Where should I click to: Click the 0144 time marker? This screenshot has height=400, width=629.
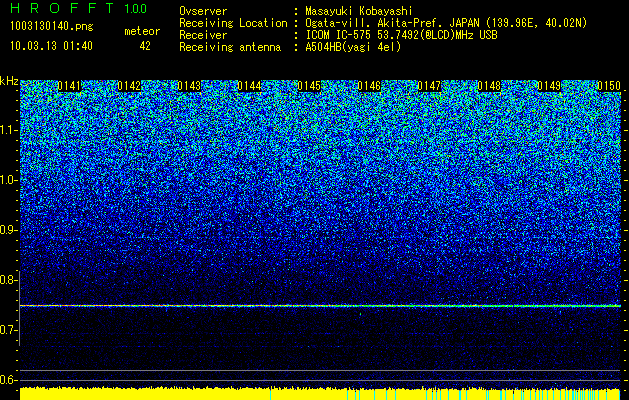(x=249, y=86)
